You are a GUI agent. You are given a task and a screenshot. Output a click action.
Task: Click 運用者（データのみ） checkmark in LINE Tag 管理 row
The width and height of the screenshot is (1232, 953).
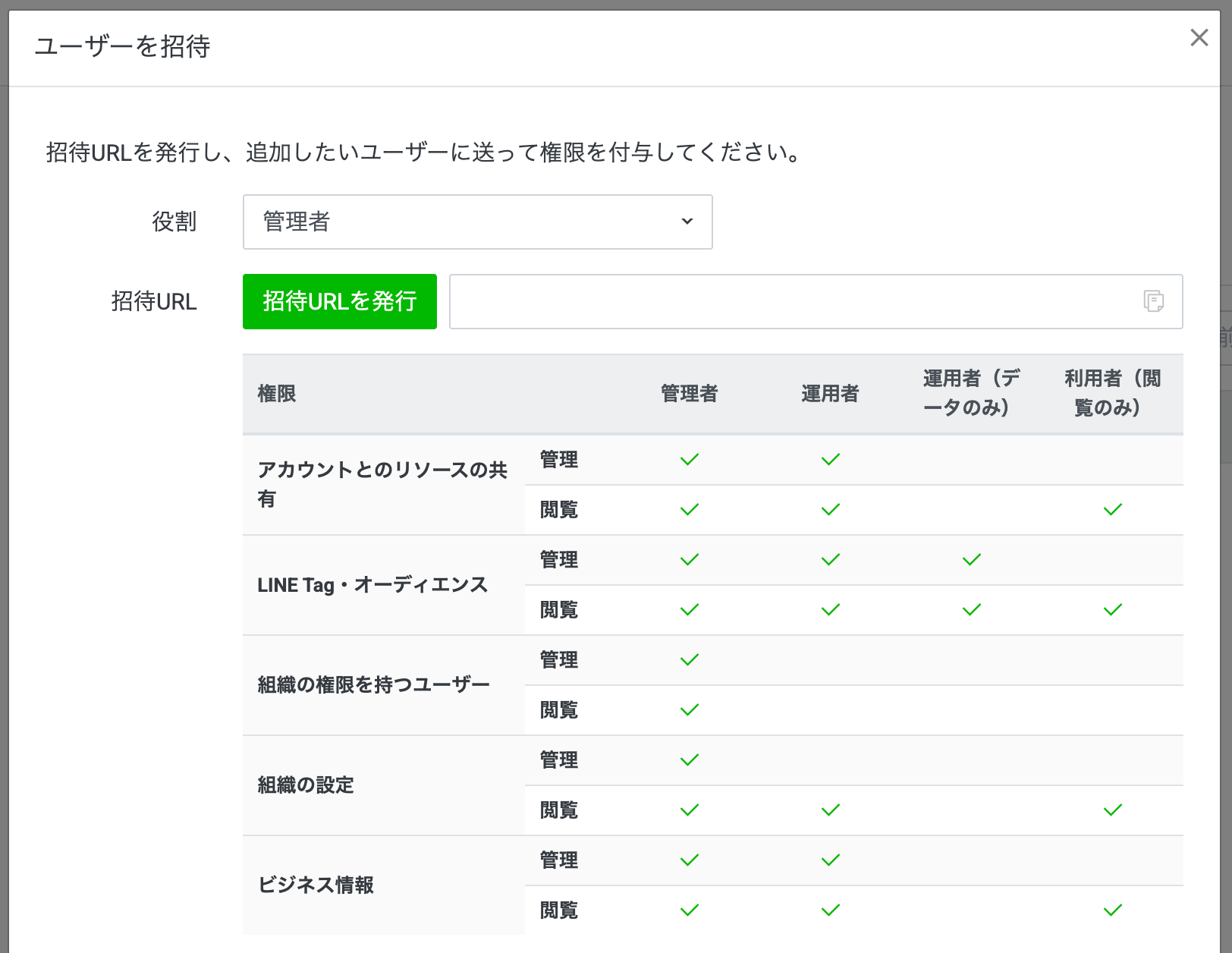(971, 560)
